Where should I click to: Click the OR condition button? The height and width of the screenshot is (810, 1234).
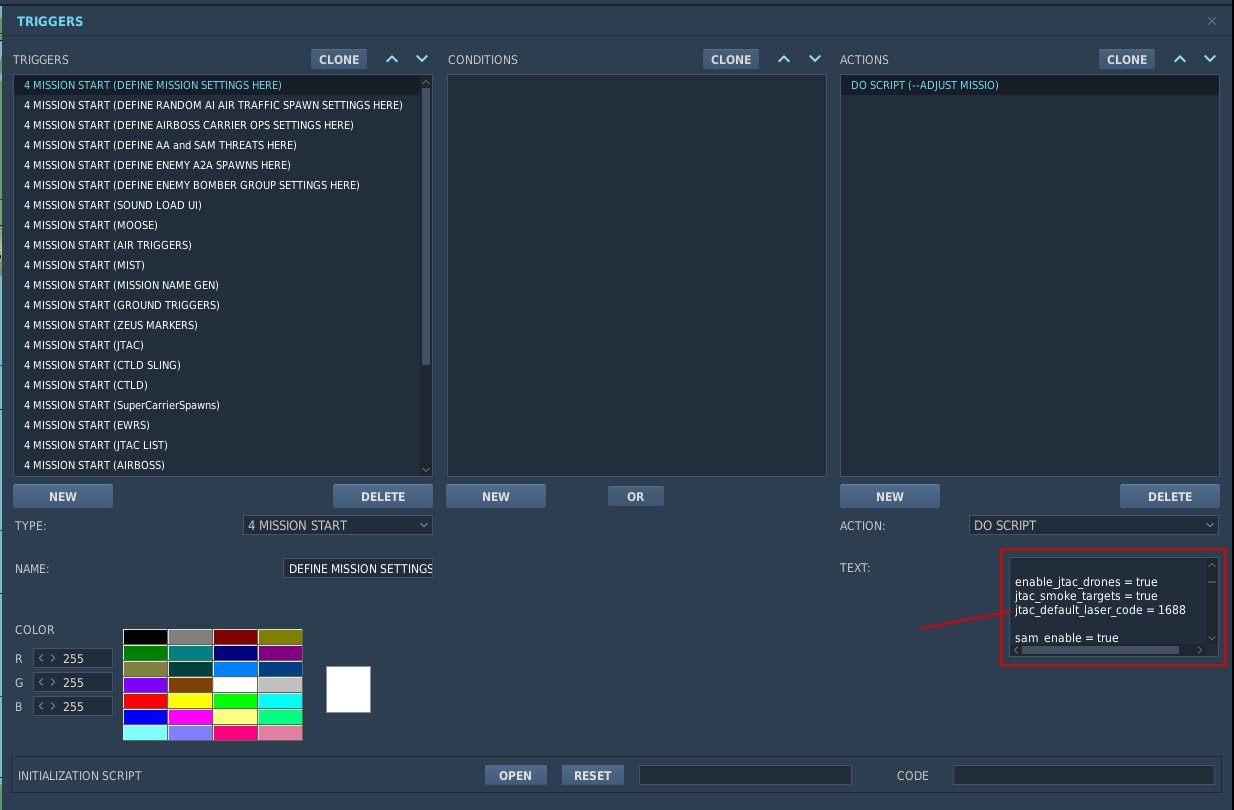(x=636, y=496)
